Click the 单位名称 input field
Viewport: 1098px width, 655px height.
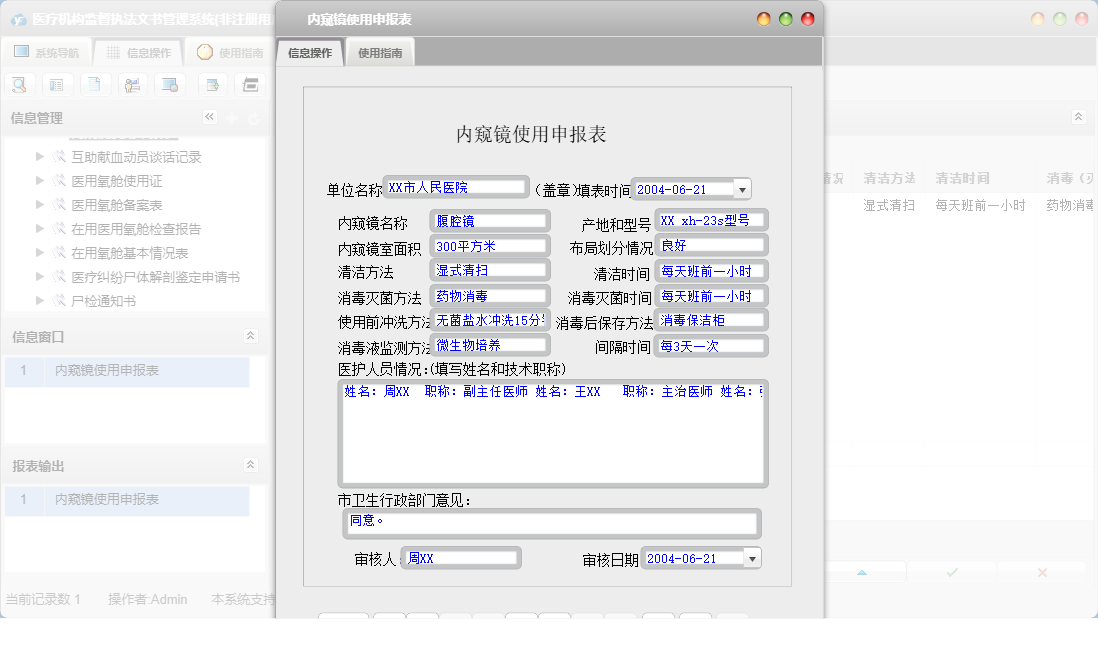pos(456,188)
